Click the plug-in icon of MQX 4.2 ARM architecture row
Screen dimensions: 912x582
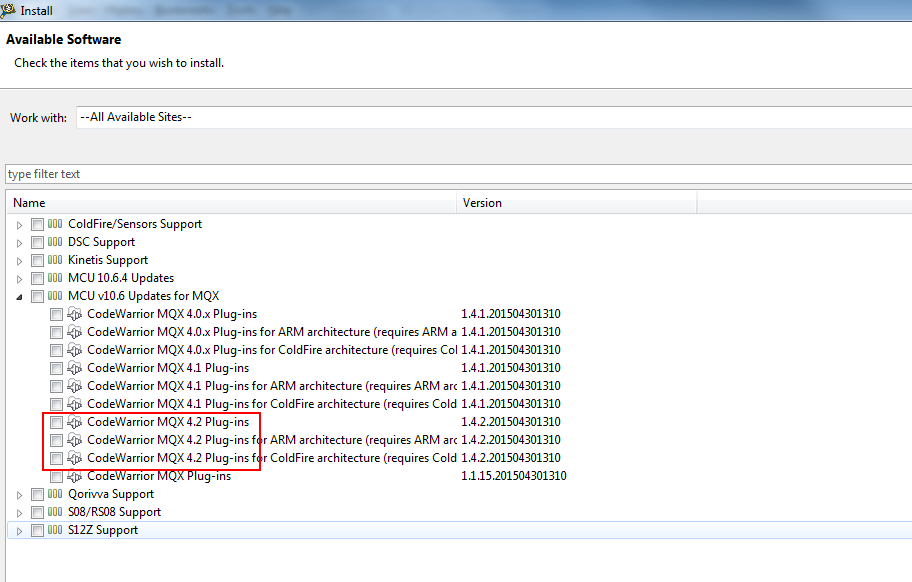tap(74, 440)
